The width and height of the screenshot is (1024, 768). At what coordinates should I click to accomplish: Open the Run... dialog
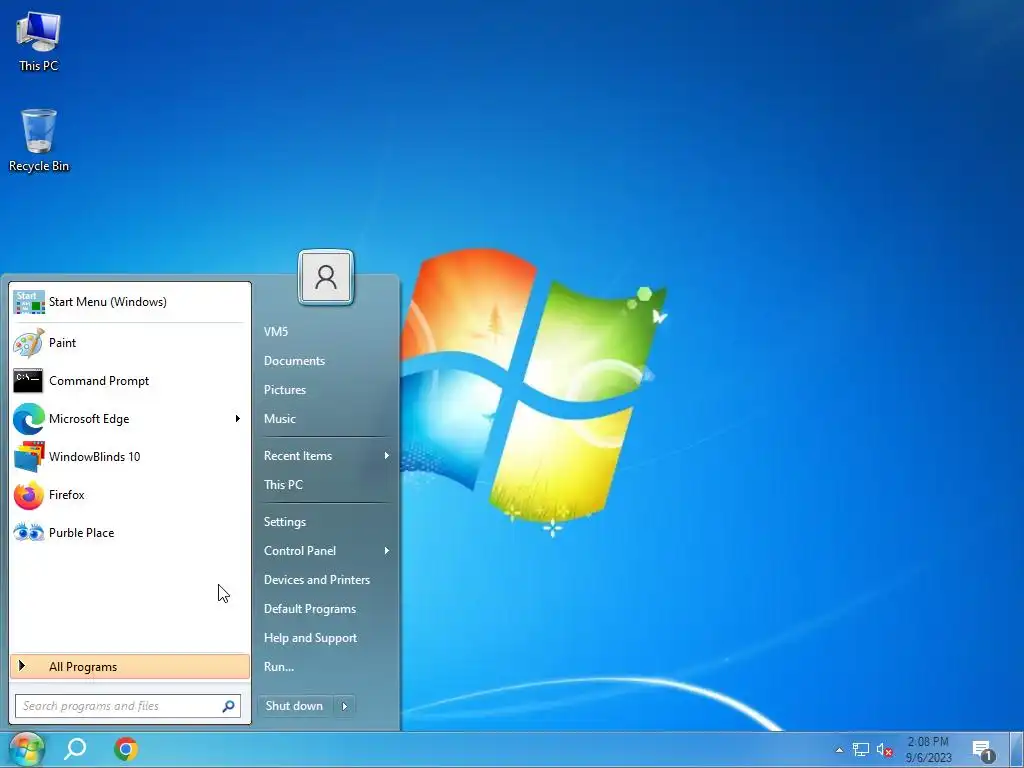tap(279, 667)
